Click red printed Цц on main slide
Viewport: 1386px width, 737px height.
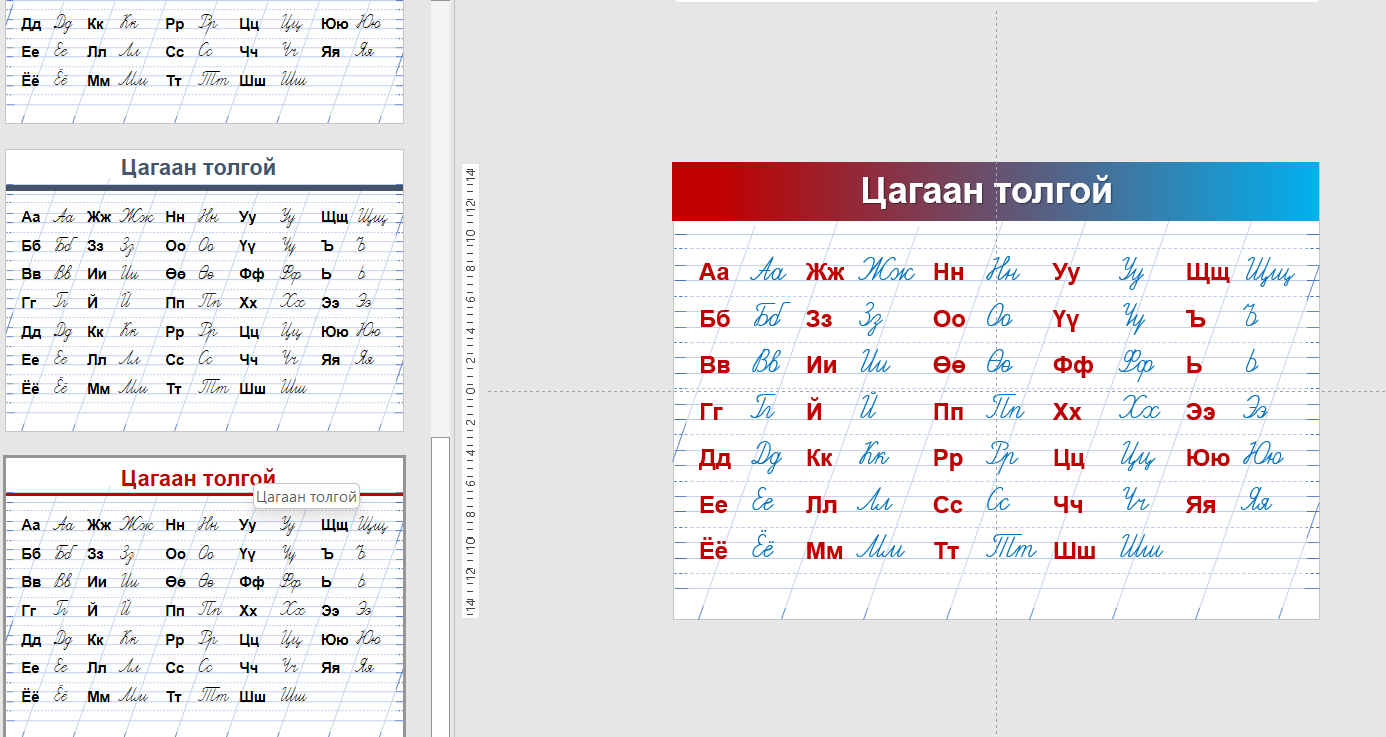point(1069,460)
